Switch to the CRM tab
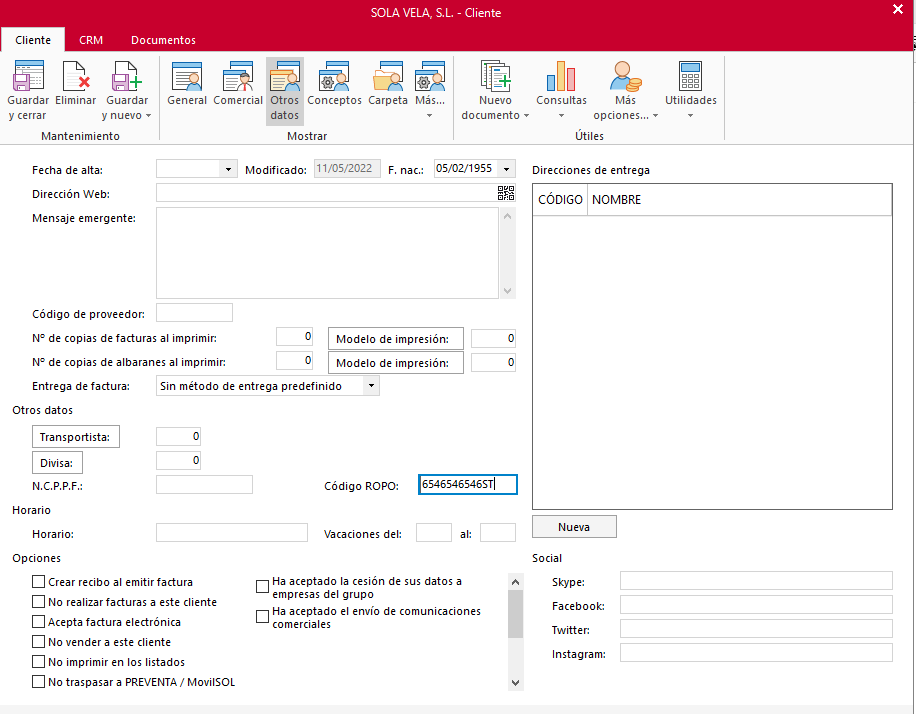 click(91, 40)
